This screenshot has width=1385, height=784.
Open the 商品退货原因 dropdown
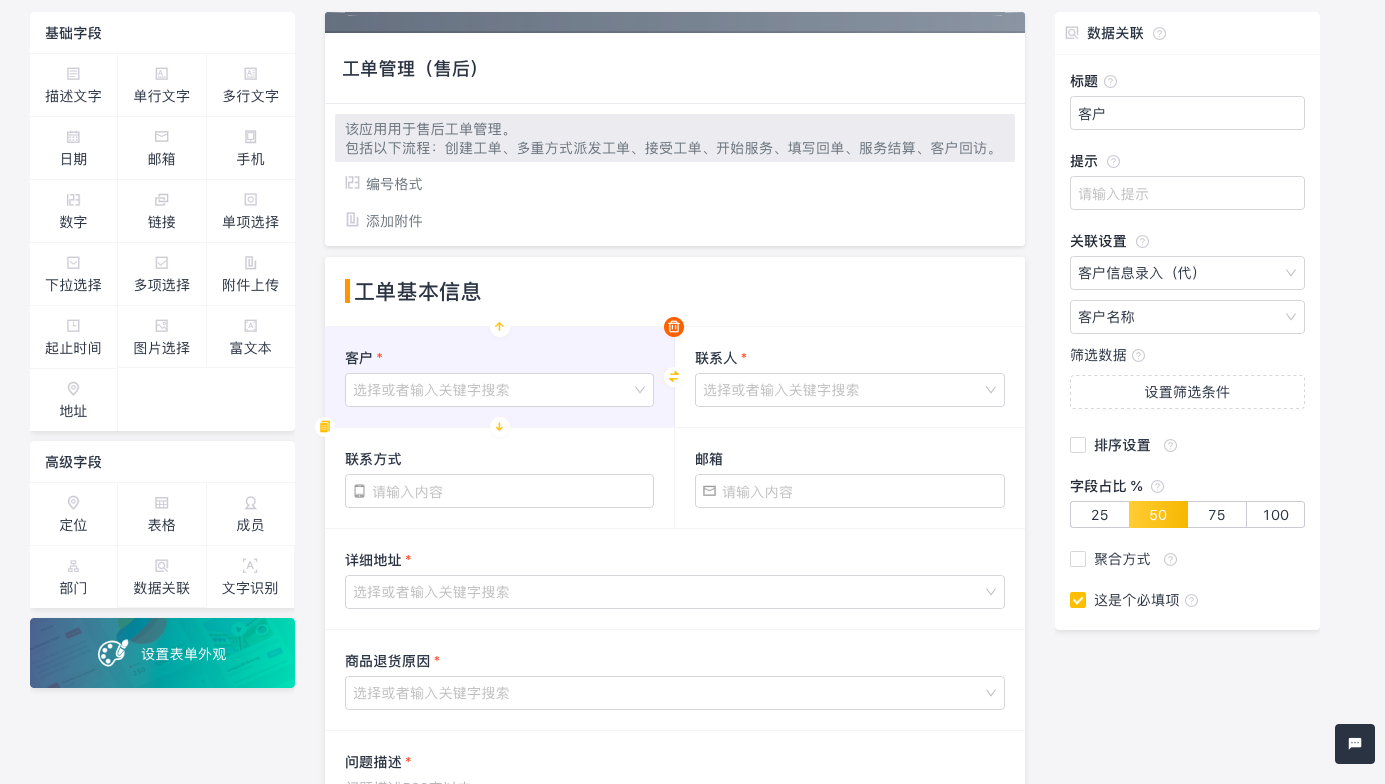(675, 693)
